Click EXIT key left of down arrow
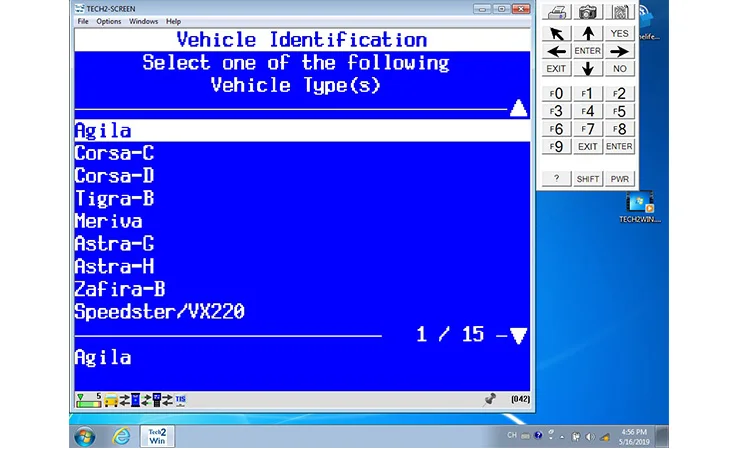The image size is (750, 449). [556, 69]
